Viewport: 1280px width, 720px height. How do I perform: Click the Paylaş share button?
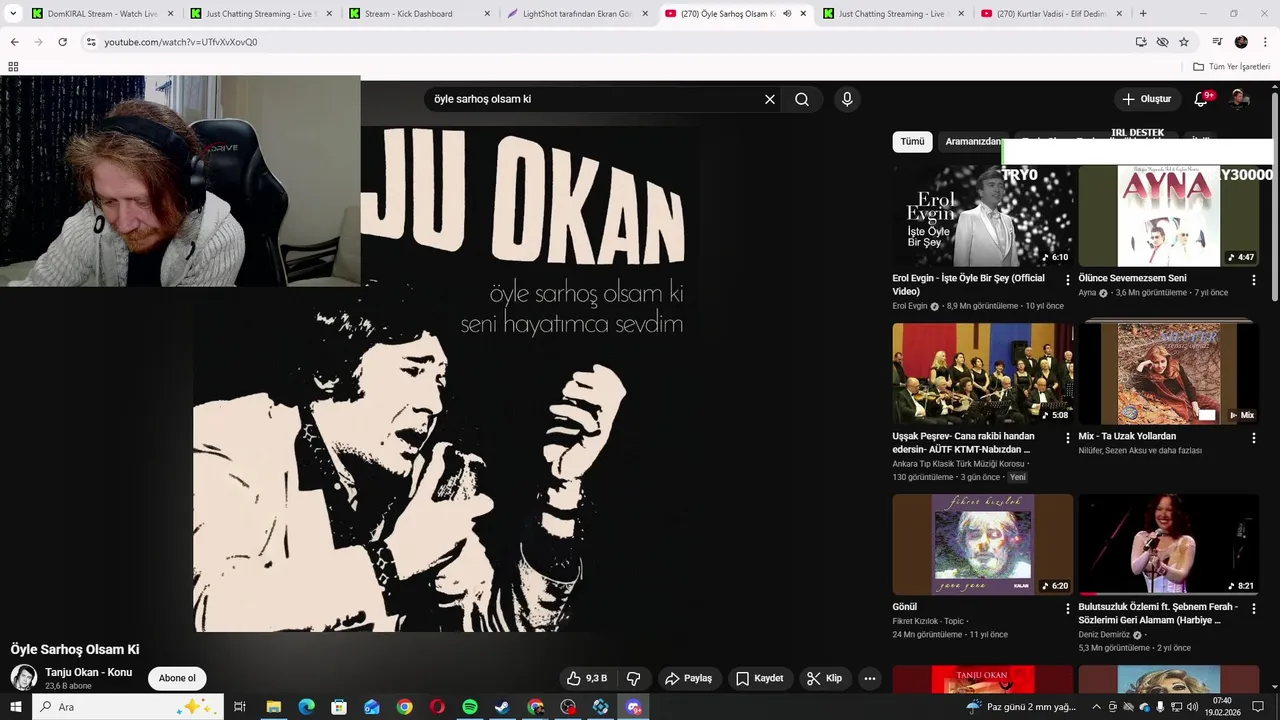(x=689, y=678)
